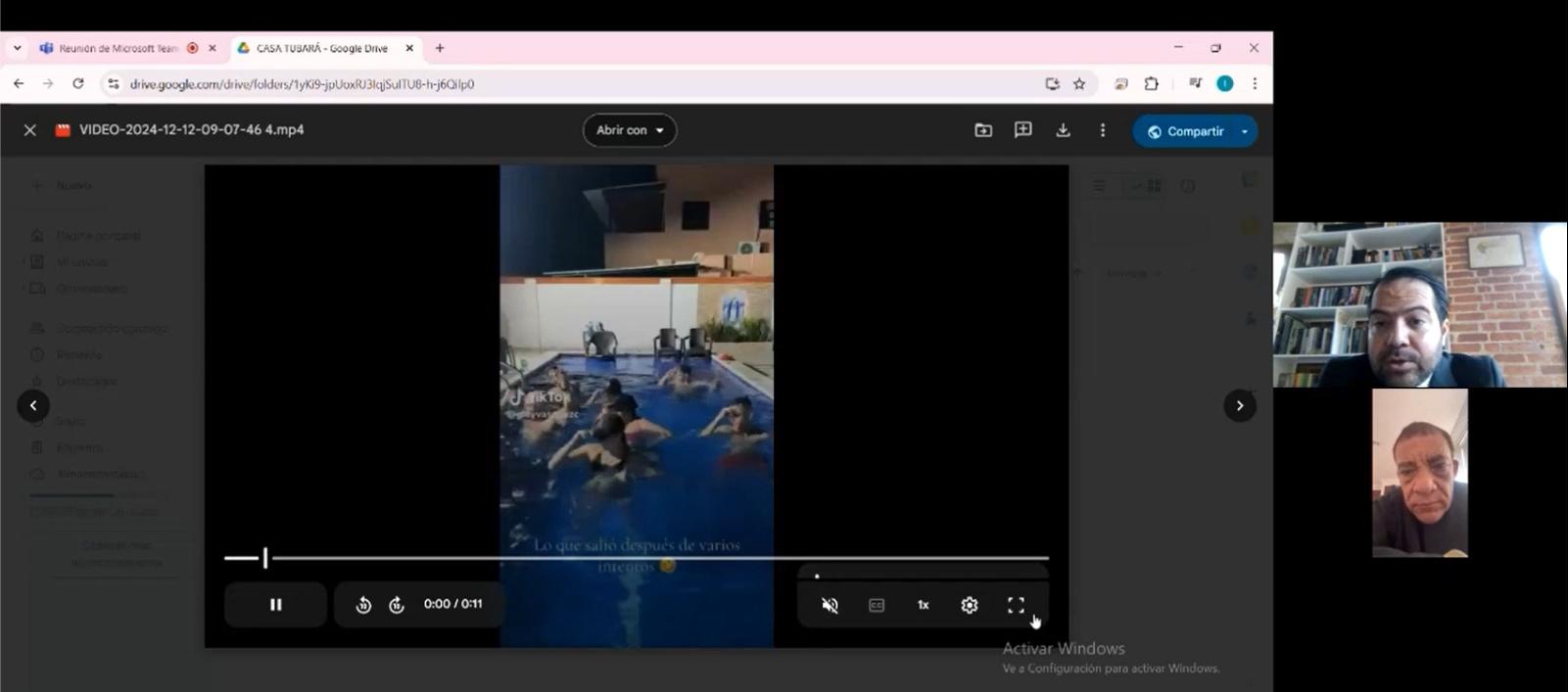This screenshot has width=1568, height=692.
Task: Open video quality settings gear
Action: pos(970,605)
